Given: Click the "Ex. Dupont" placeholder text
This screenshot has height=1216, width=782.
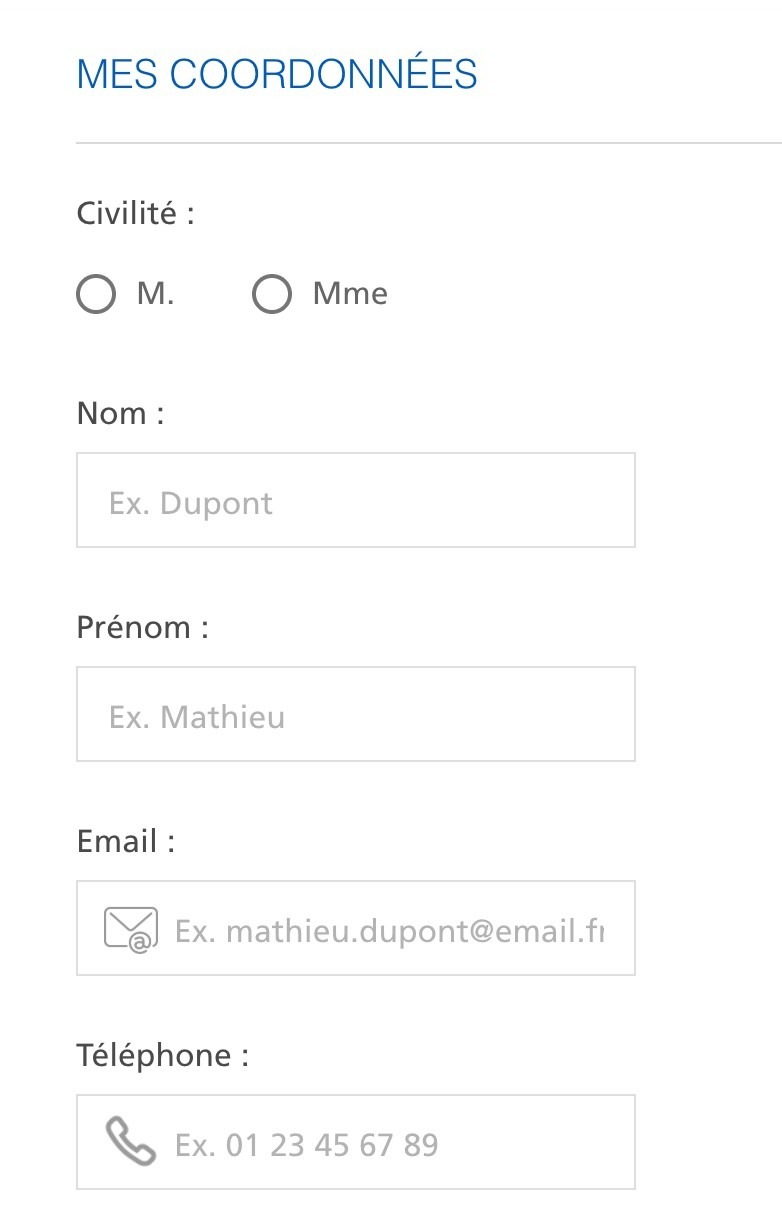Looking at the screenshot, I should pos(191,503).
